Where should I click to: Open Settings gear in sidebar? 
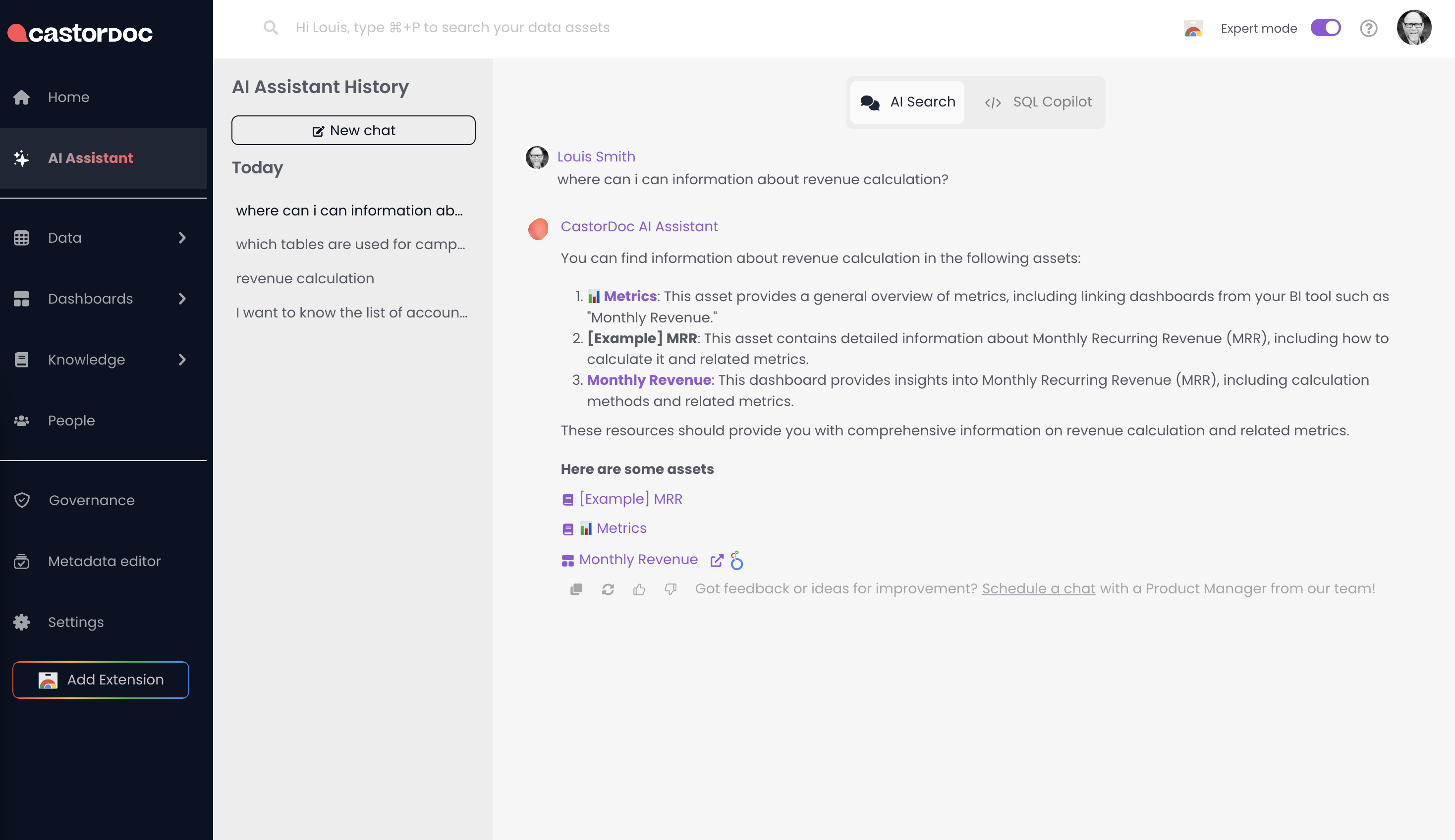[21, 622]
